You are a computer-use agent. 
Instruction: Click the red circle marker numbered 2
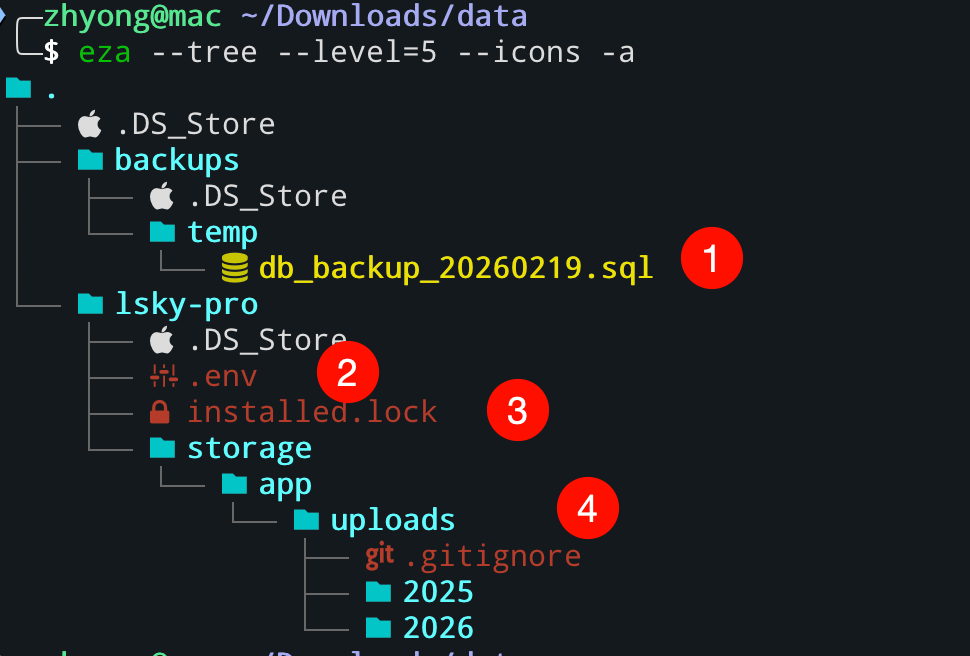click(x=347, y=372)
